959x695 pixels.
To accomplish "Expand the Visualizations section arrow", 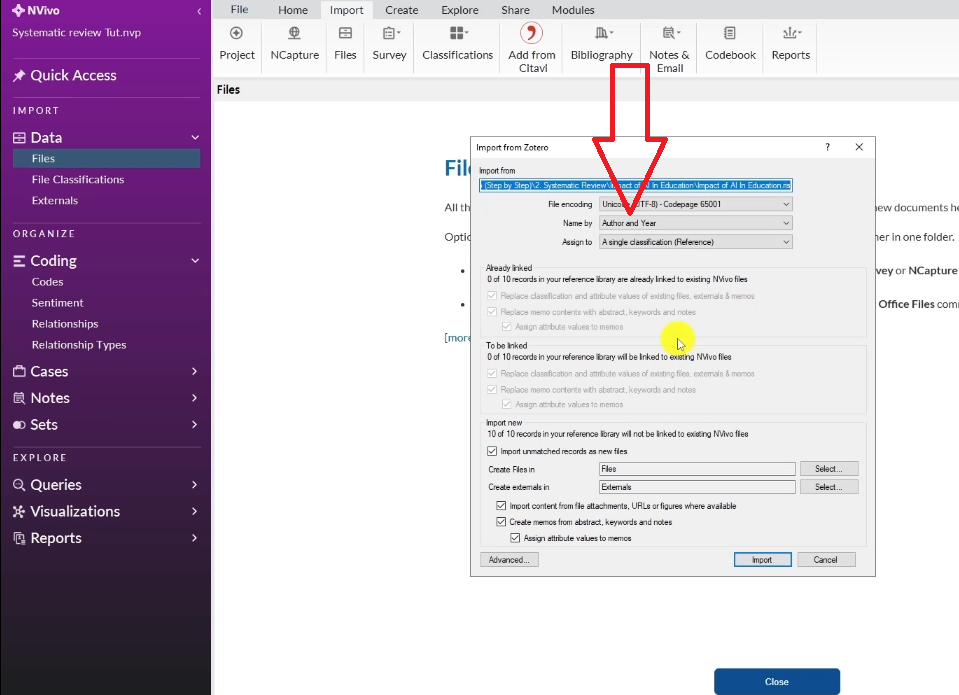I will 194,511.
